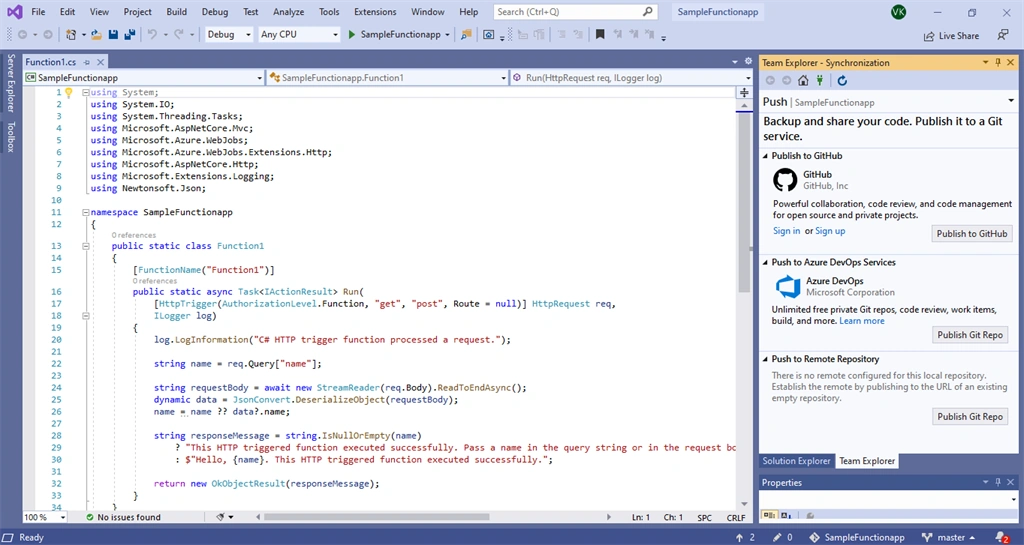
Task: Open the Any CPU platform dropdown
Action: pos(299,35)
